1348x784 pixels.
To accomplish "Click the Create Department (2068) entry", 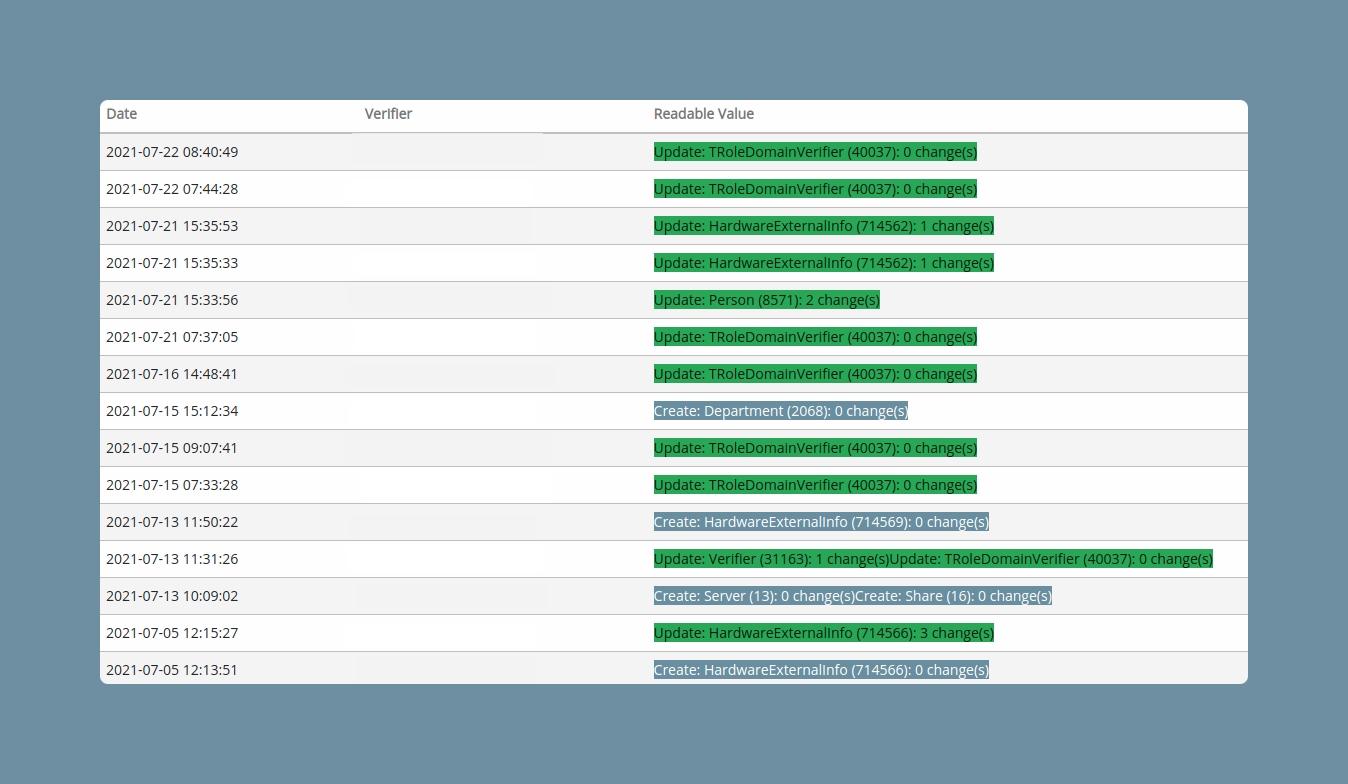I will pyautogui.click(x=781, y=411).
